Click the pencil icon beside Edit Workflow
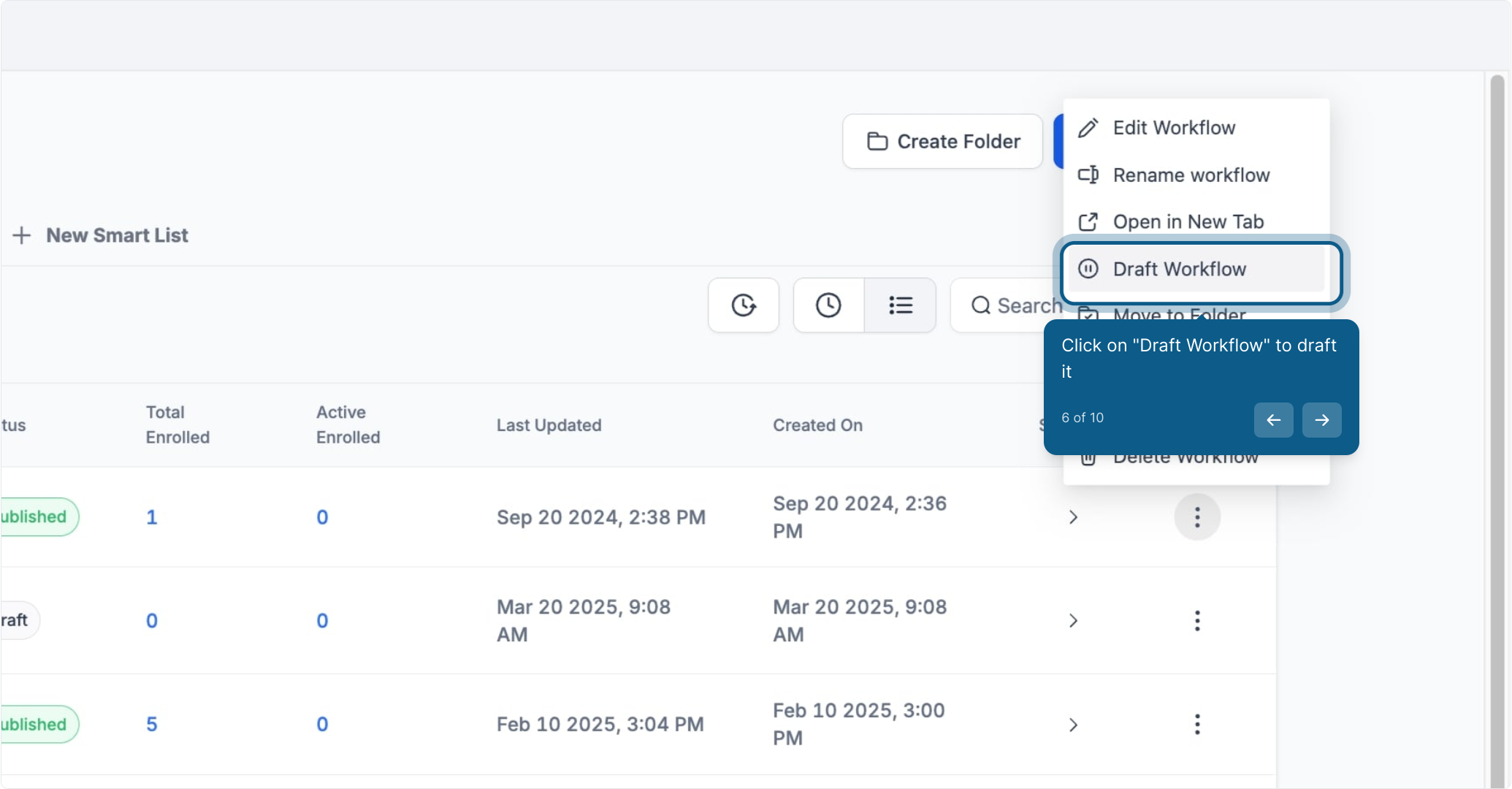 (1088, 128)
